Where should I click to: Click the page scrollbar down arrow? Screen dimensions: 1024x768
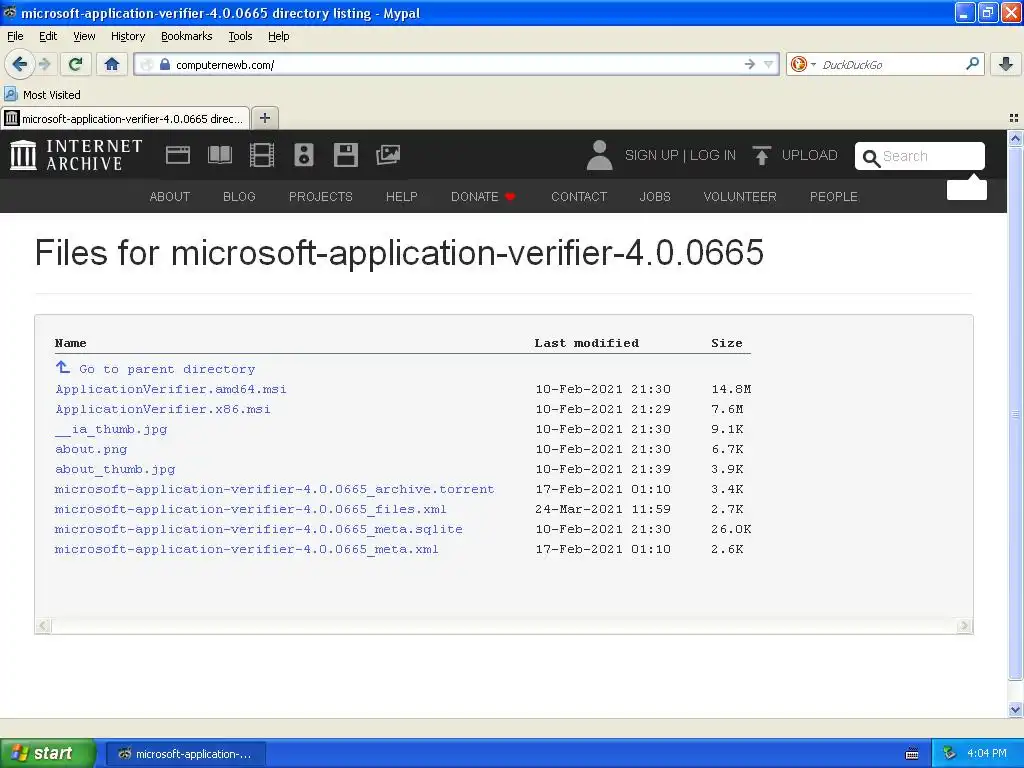(x=1015, y=710)
